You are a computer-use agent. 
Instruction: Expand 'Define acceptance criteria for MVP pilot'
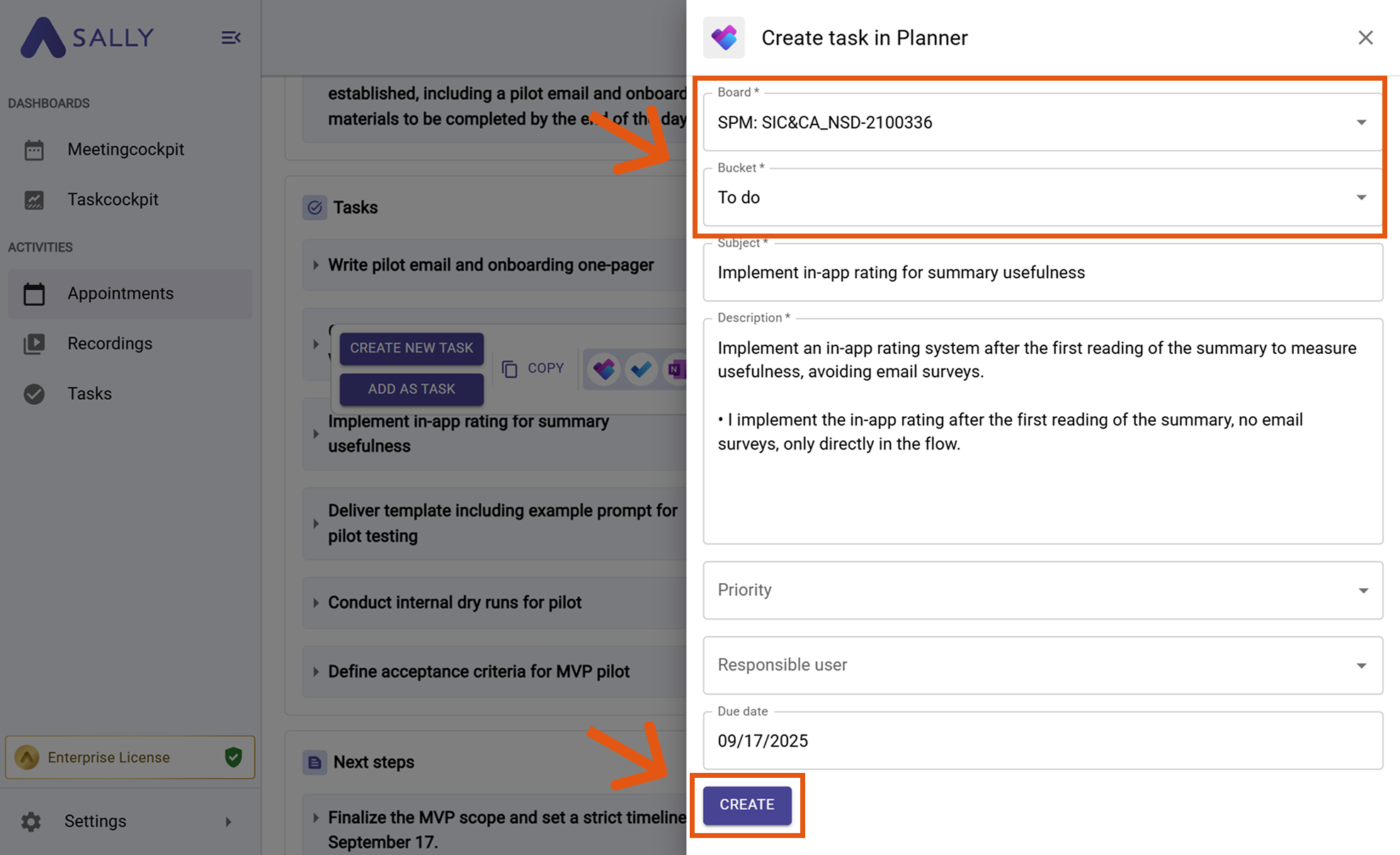click(316, 672)
